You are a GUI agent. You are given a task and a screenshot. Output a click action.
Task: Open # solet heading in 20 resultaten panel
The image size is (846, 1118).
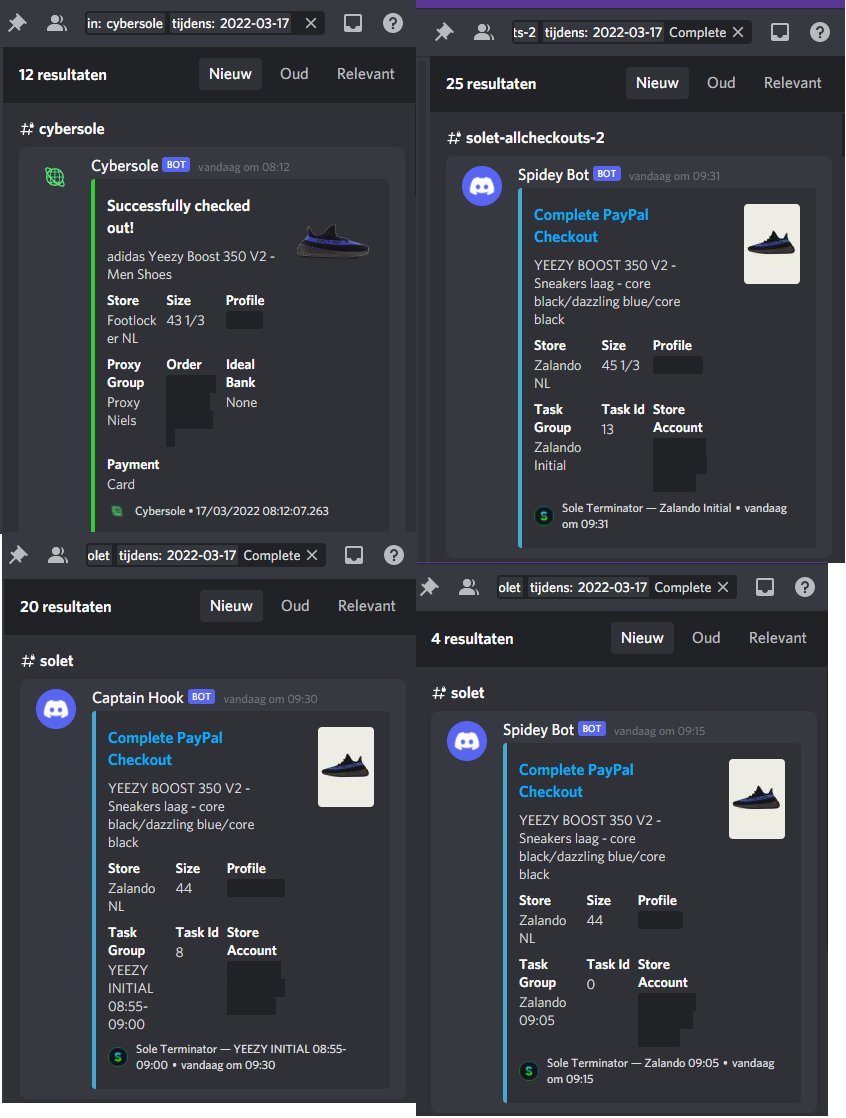pyautogui.click(x=47, y=661)
